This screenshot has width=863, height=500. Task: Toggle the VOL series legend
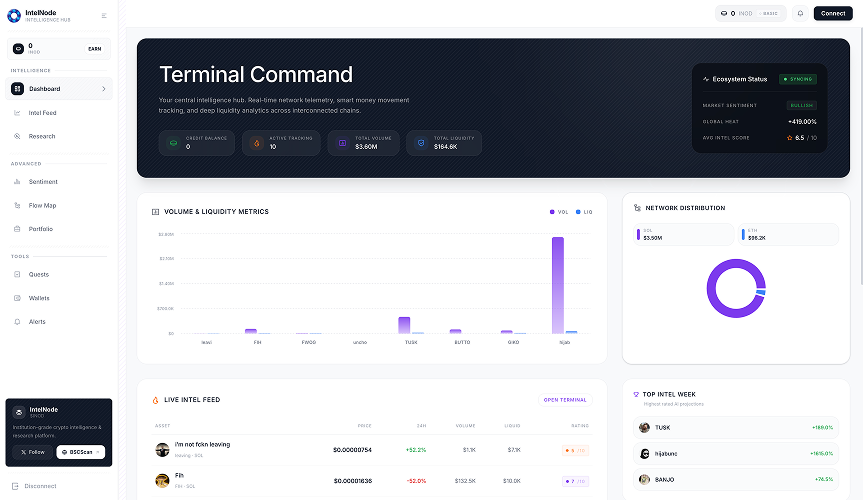[x=558, y=212]
